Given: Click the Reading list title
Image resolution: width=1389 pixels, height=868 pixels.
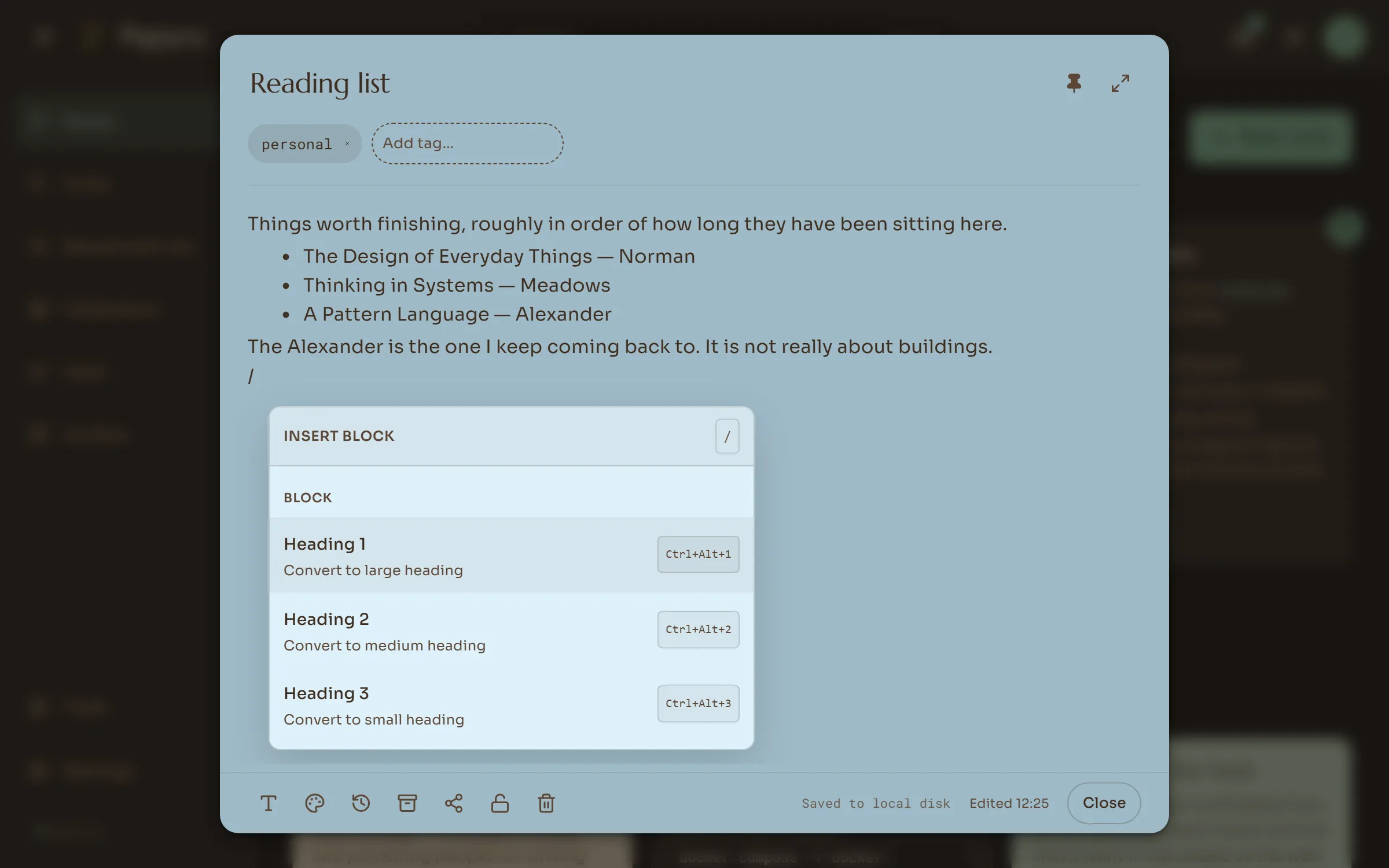Looking at the screenshot, I should point(319,84).
